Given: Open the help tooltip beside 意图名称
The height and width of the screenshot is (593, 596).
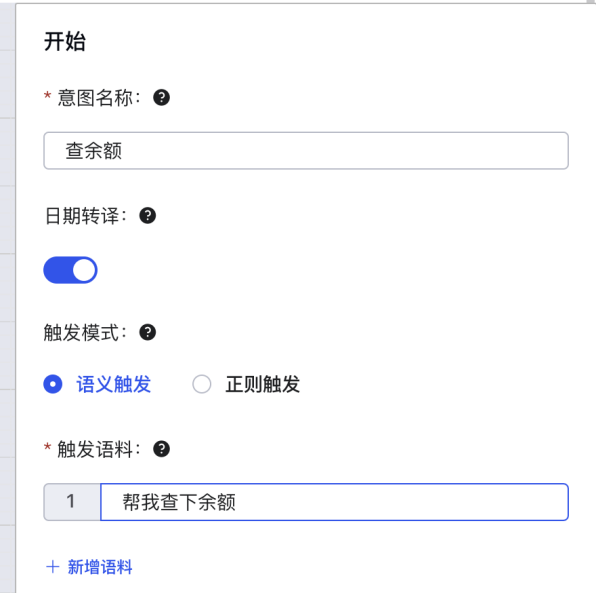Looking at the screenshot, I should tap(161, 97).
